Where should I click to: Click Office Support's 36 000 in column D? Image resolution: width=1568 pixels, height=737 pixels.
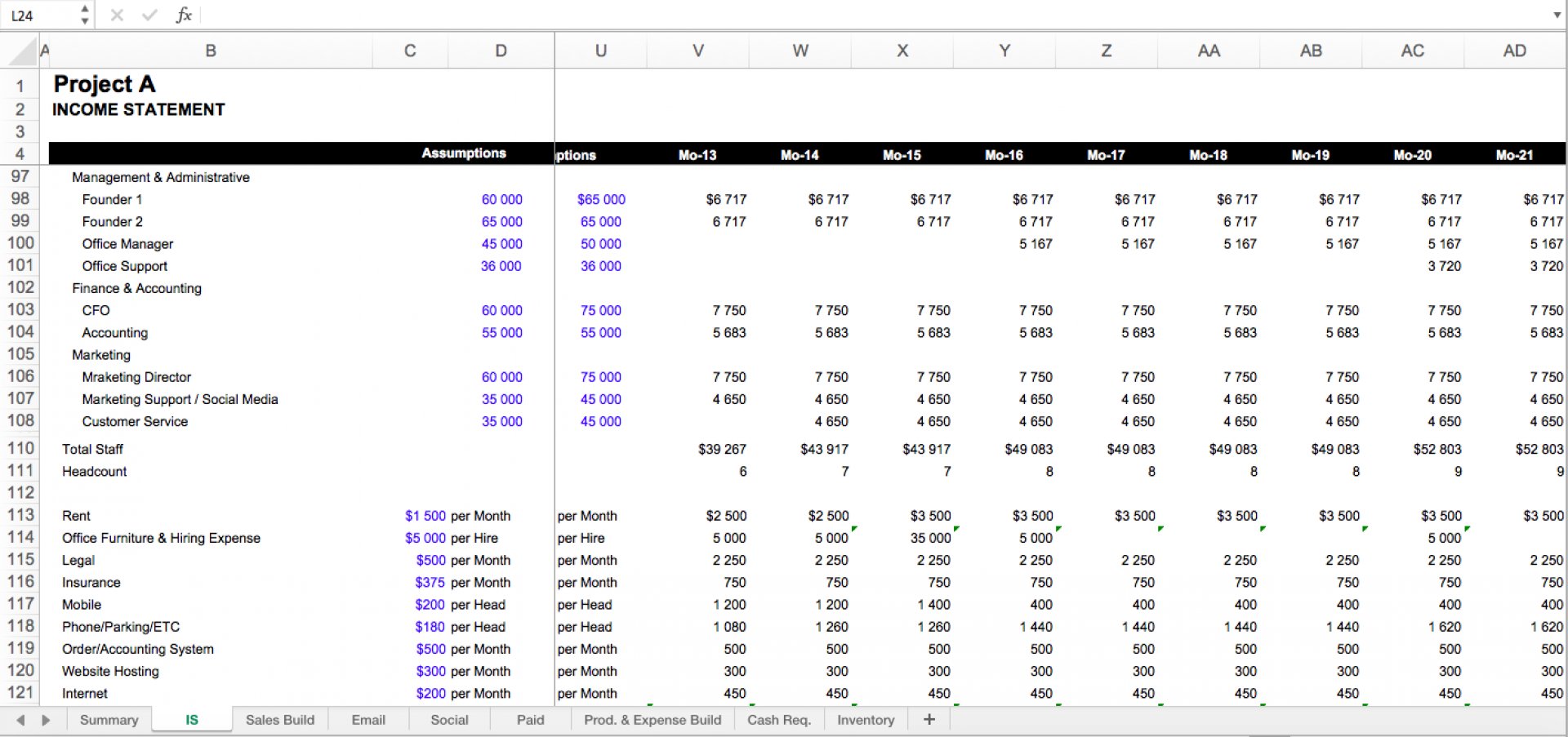(x=501, y=266)
